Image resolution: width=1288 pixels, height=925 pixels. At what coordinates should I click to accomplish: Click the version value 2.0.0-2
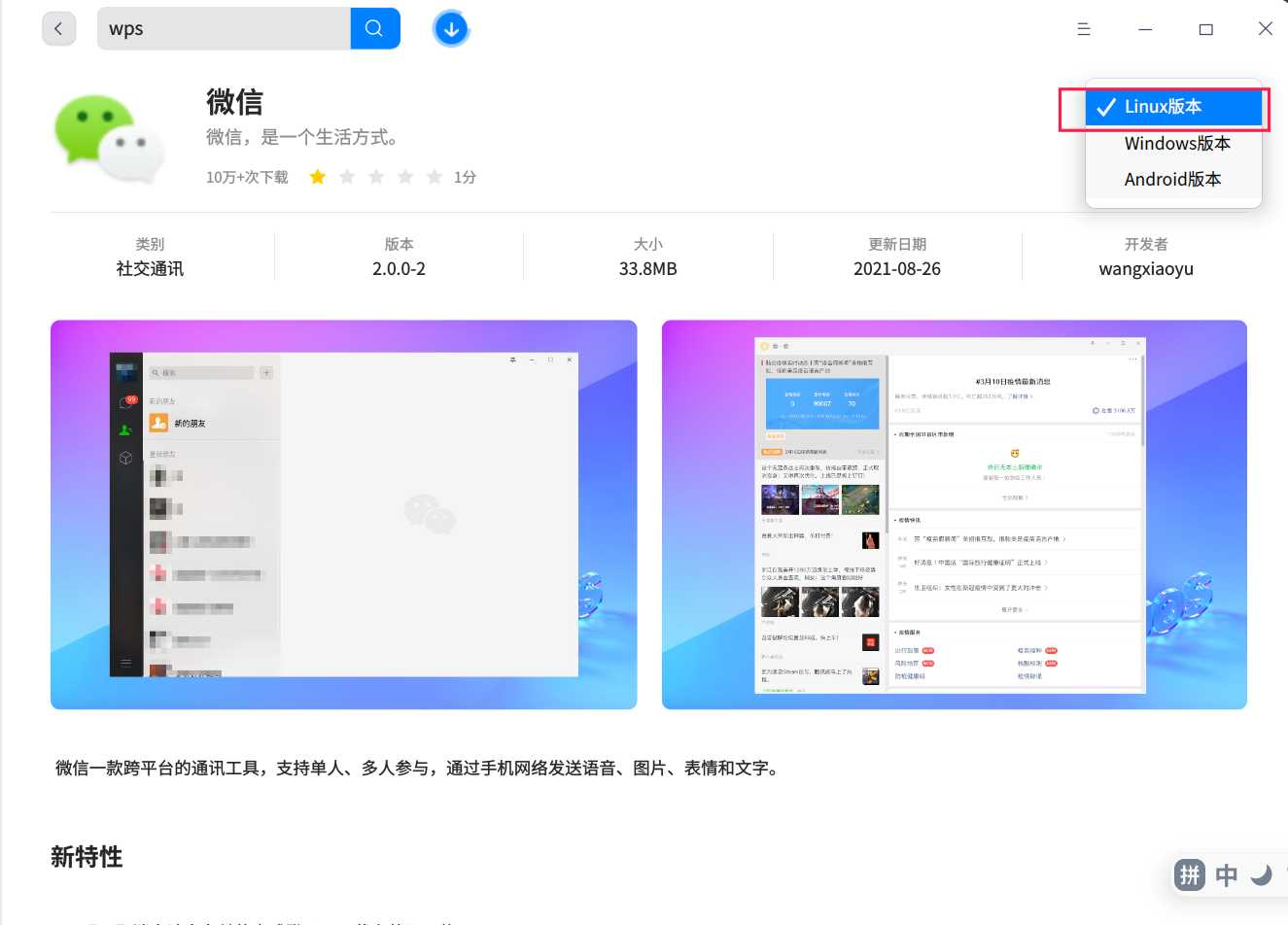click(399, 269)
